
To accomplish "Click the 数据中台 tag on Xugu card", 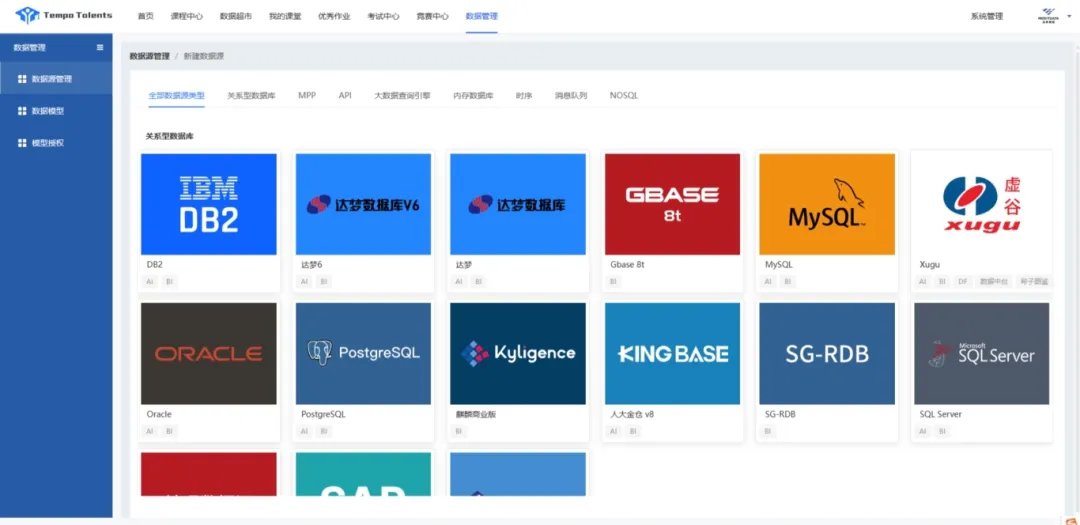I will point(994,281).
